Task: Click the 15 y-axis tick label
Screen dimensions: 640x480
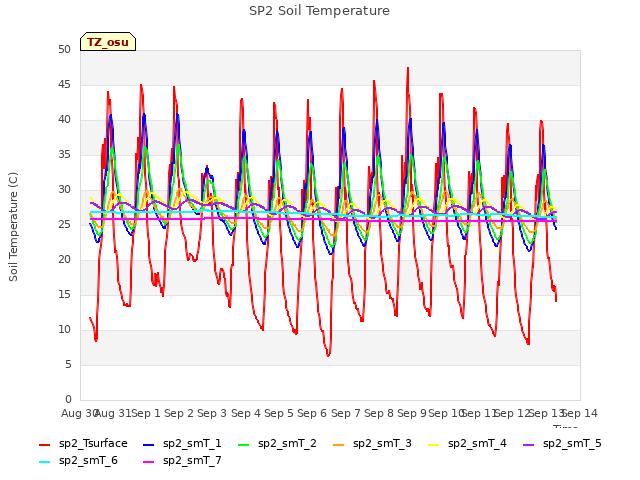Action: 64,295
